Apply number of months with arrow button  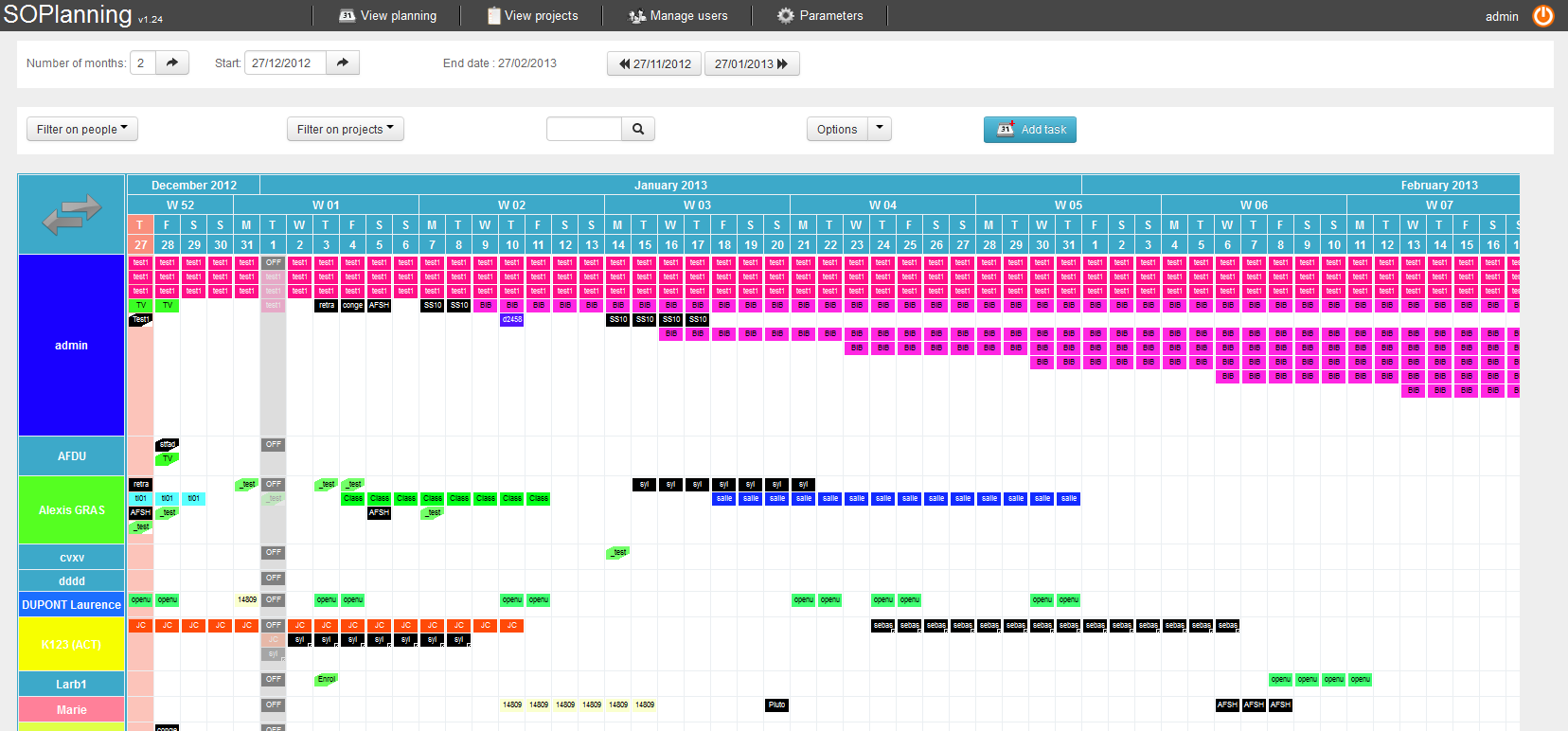point(172,63)
